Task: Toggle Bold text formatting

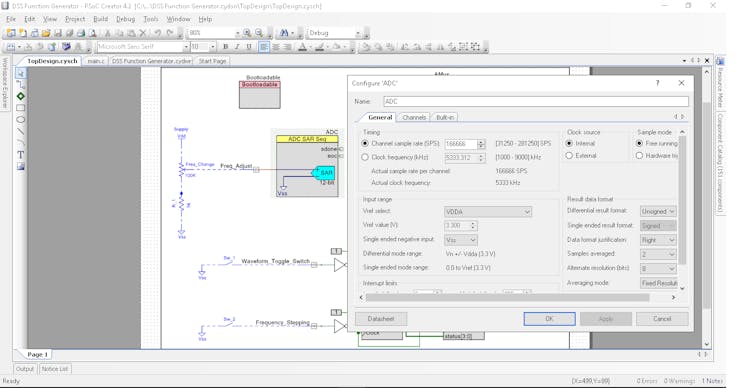Action: click(x=226, y=47)
